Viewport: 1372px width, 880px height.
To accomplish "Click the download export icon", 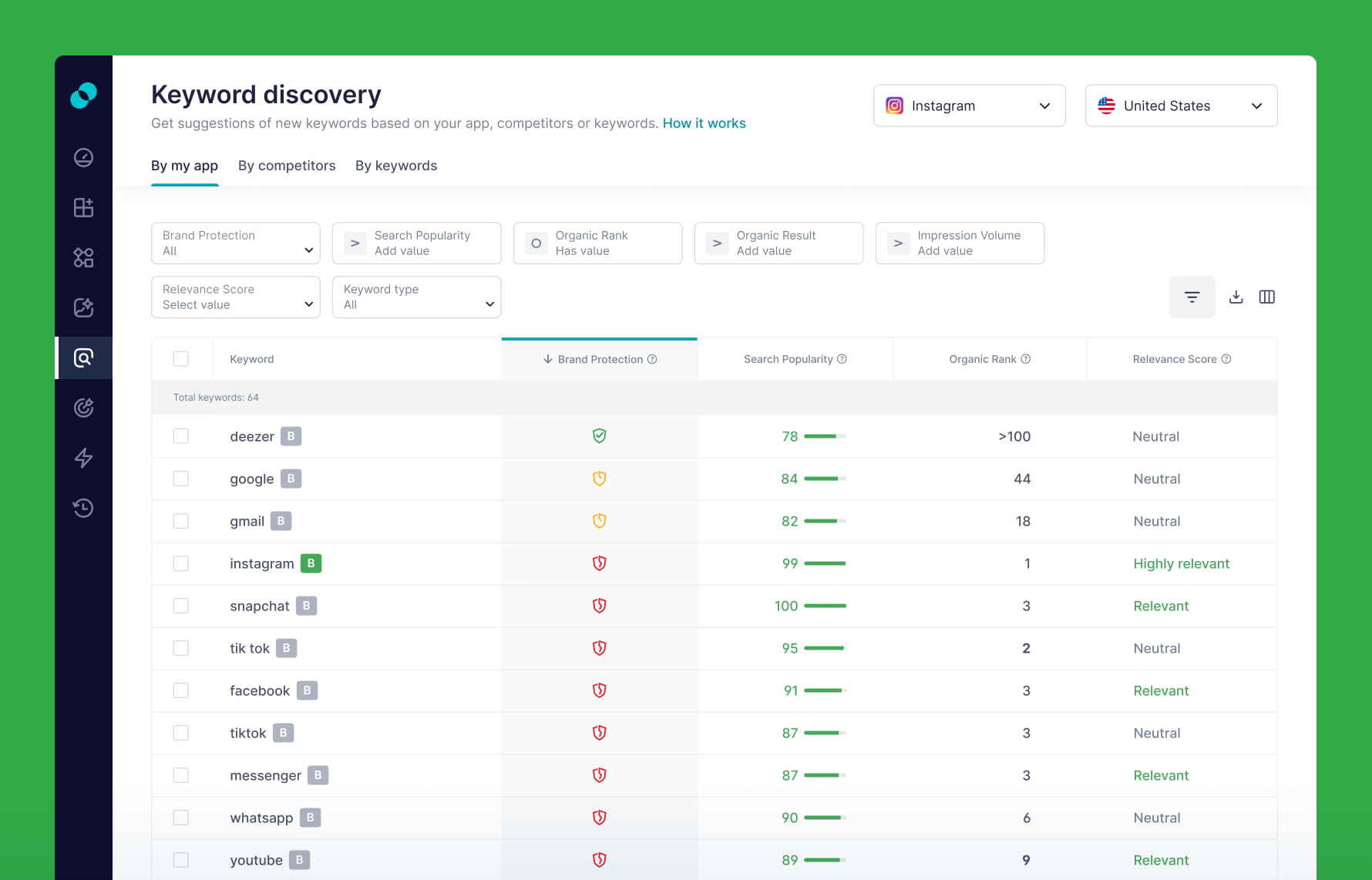I will (1236, 296).
